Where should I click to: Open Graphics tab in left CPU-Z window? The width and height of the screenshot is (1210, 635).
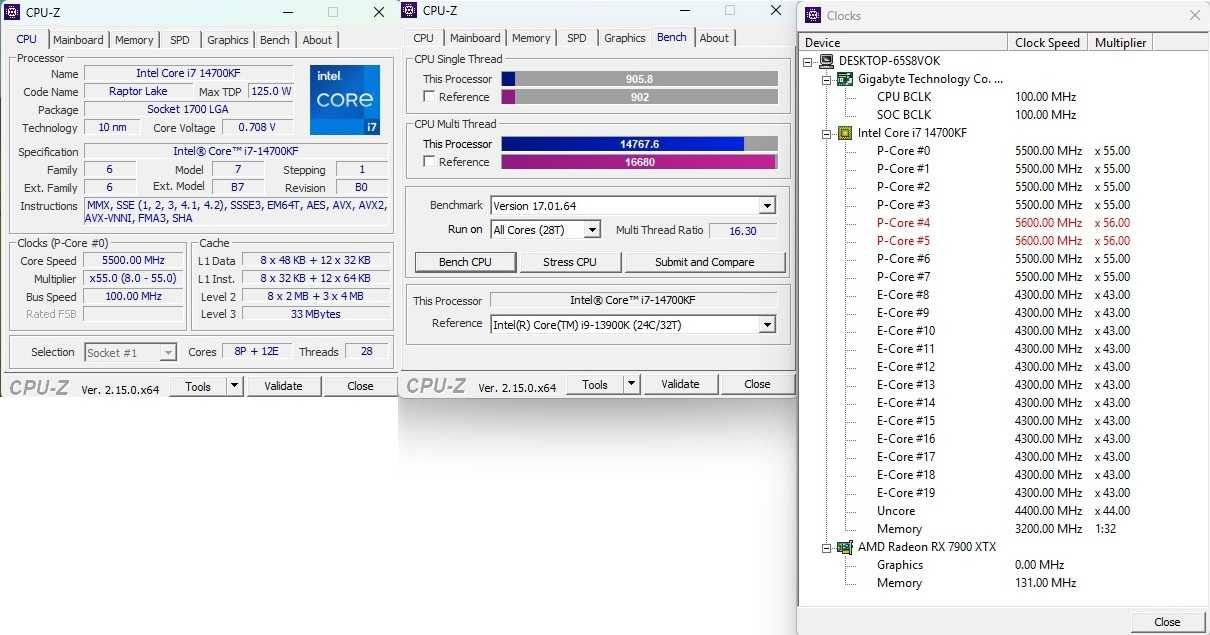pyautogui.click(x=228, y=40)
